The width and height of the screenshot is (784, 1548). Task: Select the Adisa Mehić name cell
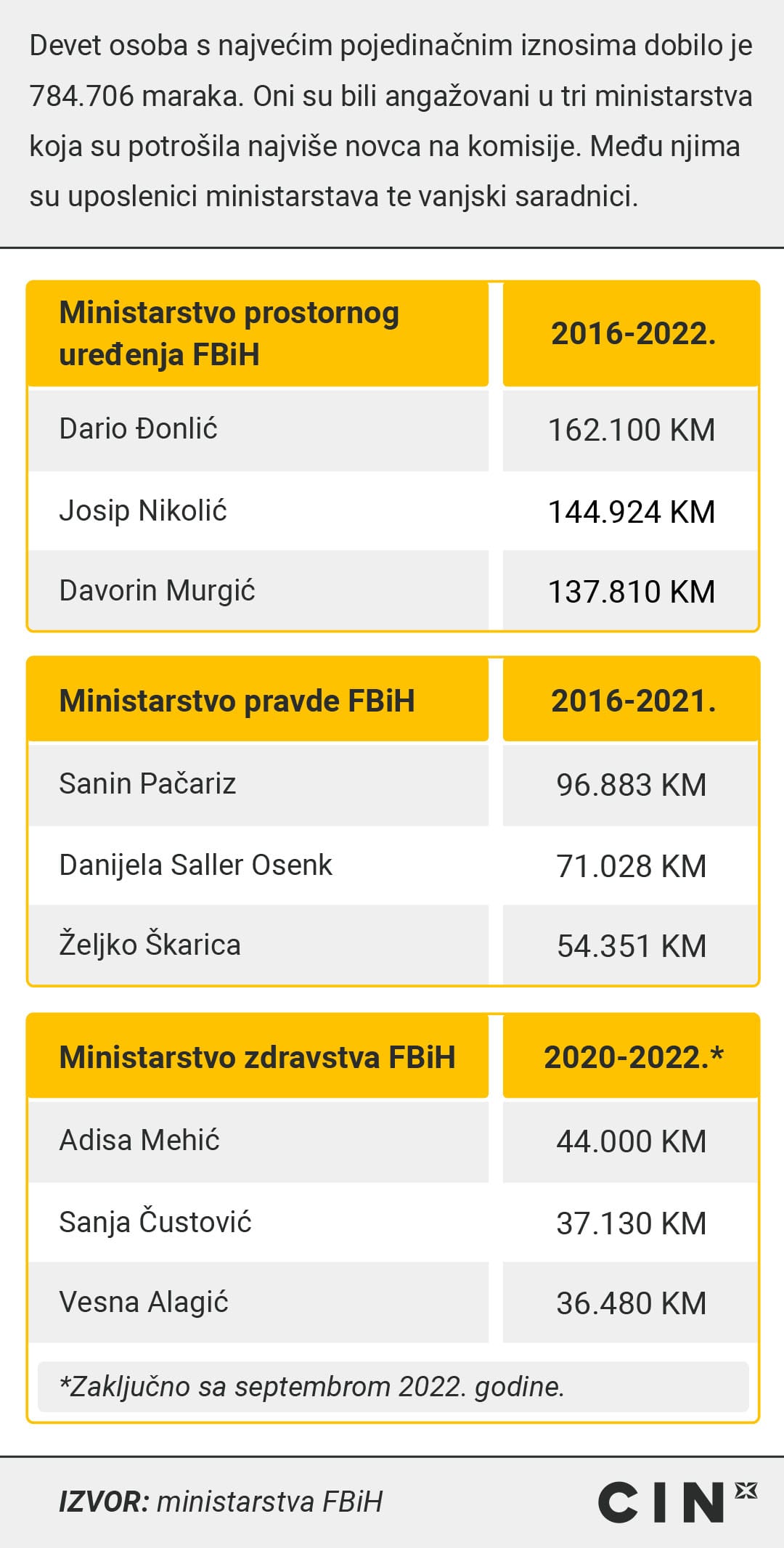tap(139, 1140)
